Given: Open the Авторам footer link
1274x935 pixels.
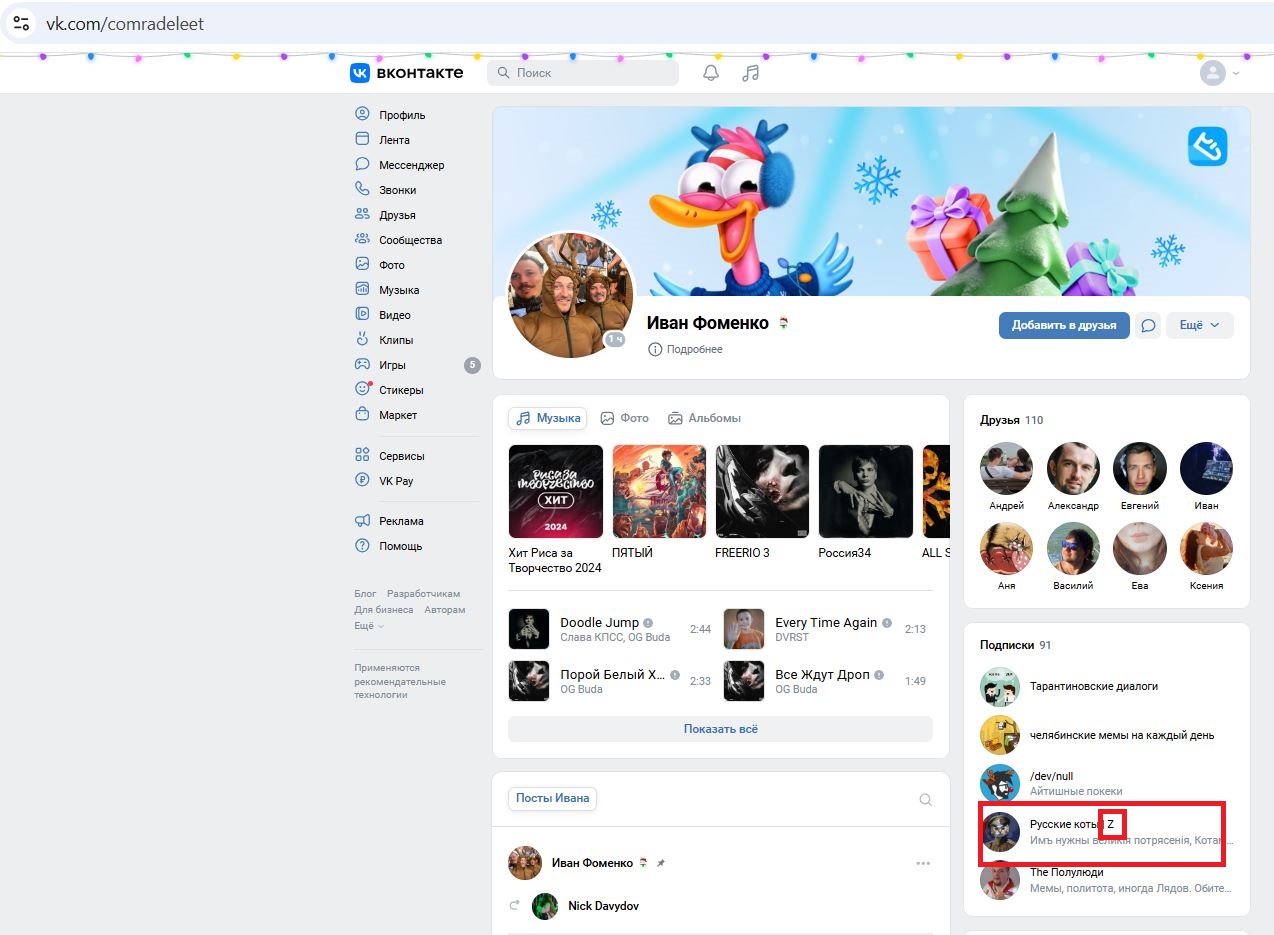Looking at the screenshot, I should point(445,610).
